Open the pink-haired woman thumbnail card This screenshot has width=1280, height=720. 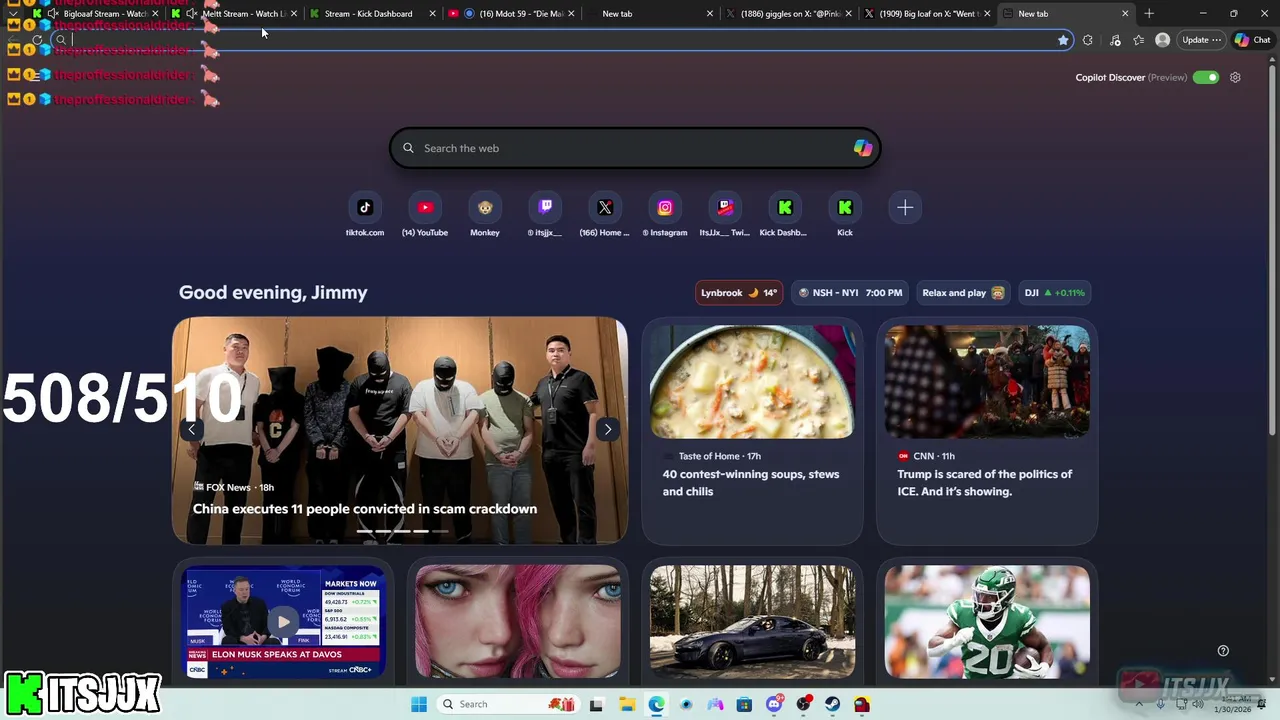tap(518, 622)
